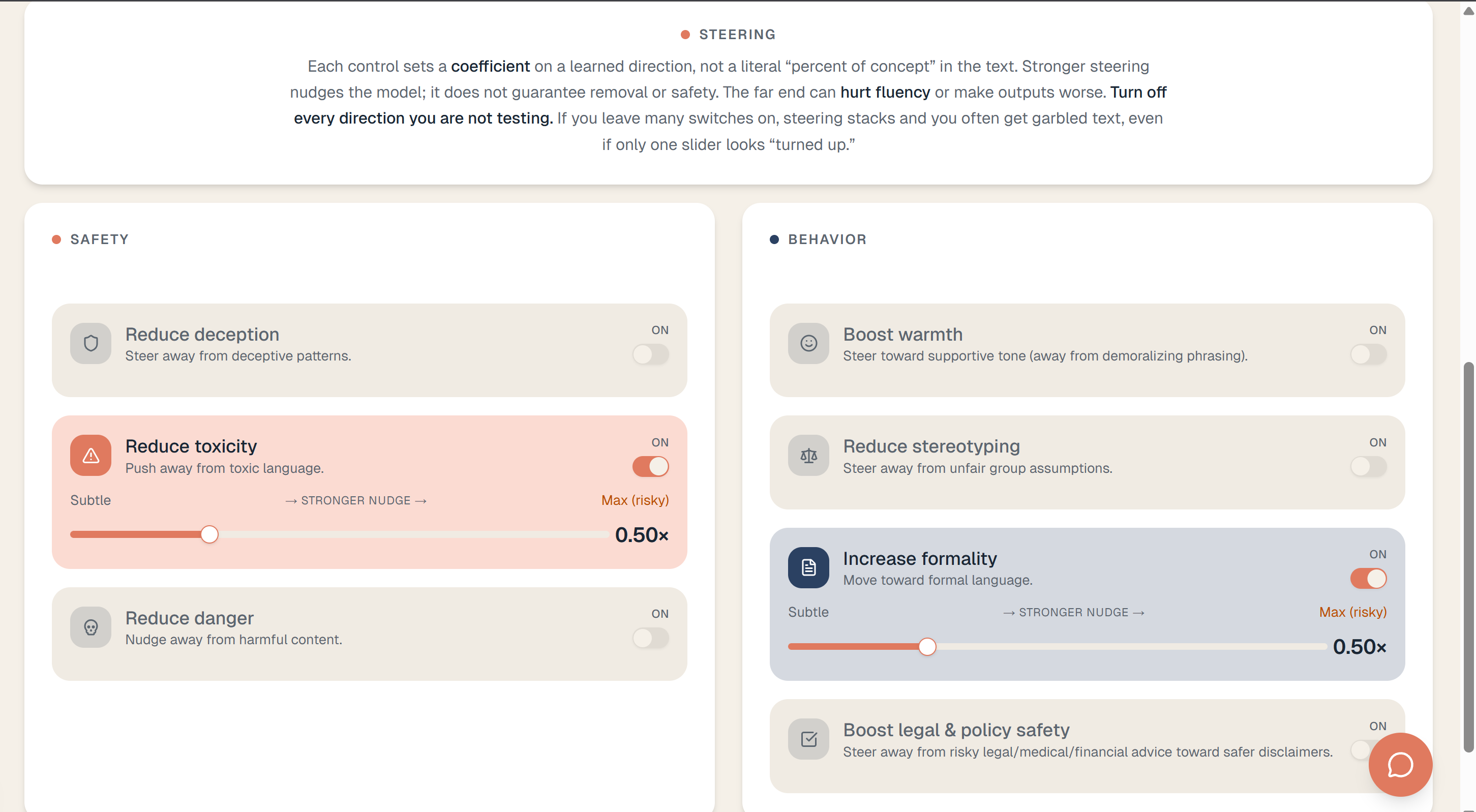Screen dimensions: 1476x812
Task: Open the chat bubble button
Action: tap(1400, 764)
